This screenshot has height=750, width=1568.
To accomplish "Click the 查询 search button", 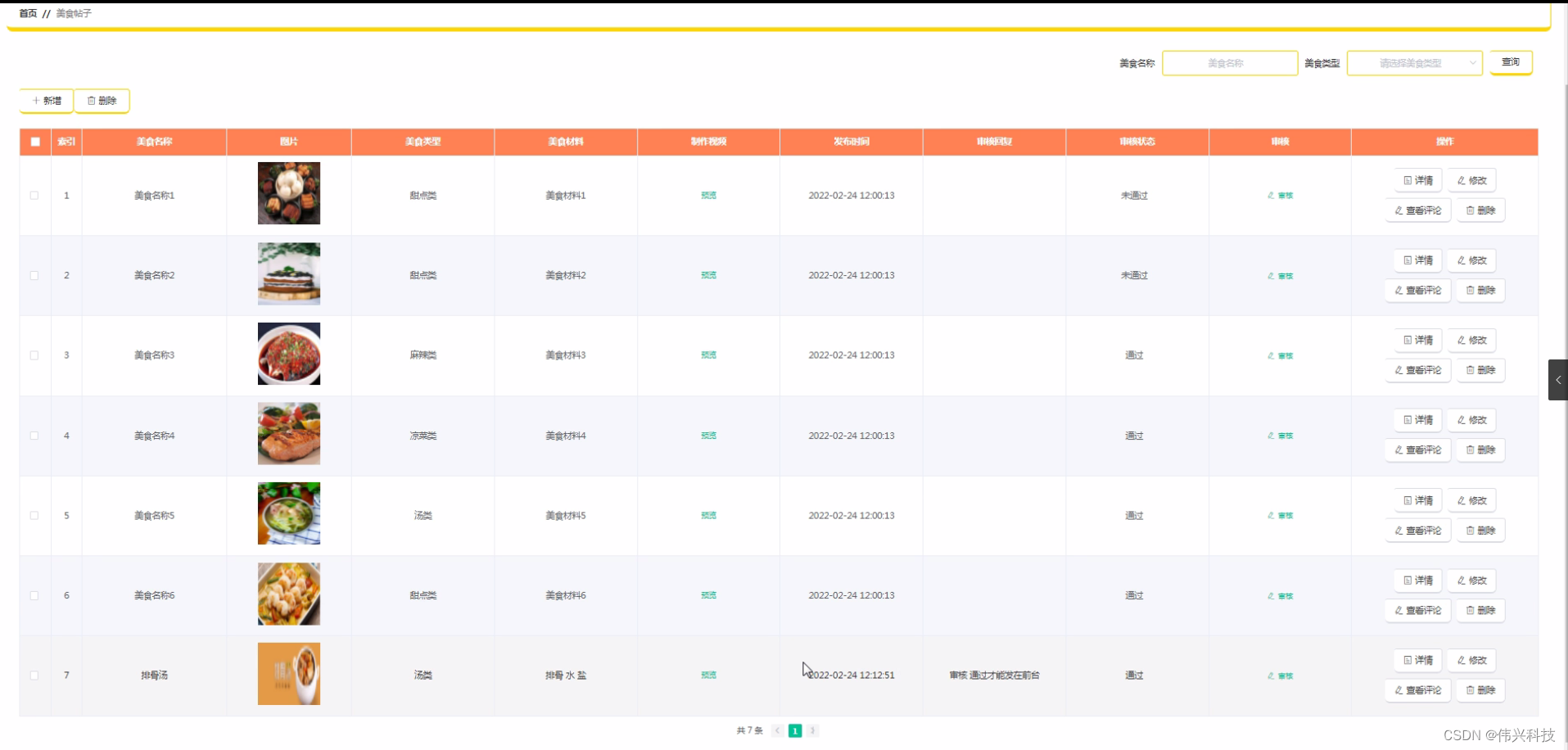I will [1511, 62].
